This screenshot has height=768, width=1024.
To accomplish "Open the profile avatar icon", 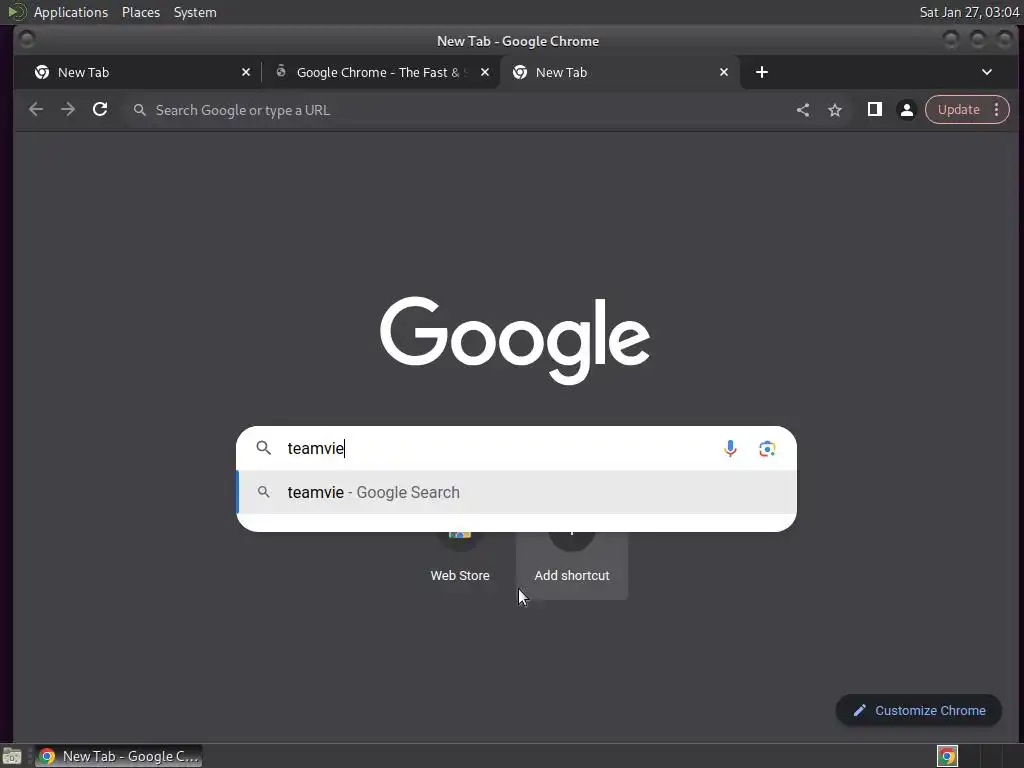I will point(906,110).
